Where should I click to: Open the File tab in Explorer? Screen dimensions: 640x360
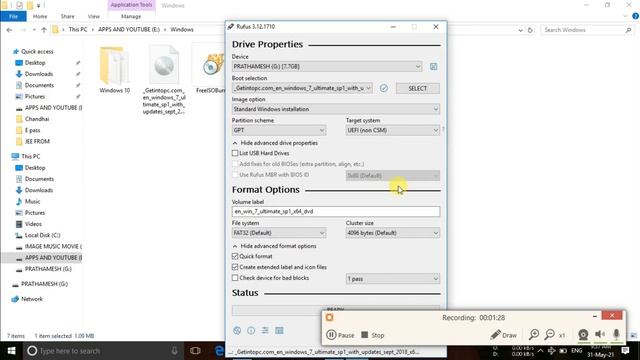coord(13,16)
